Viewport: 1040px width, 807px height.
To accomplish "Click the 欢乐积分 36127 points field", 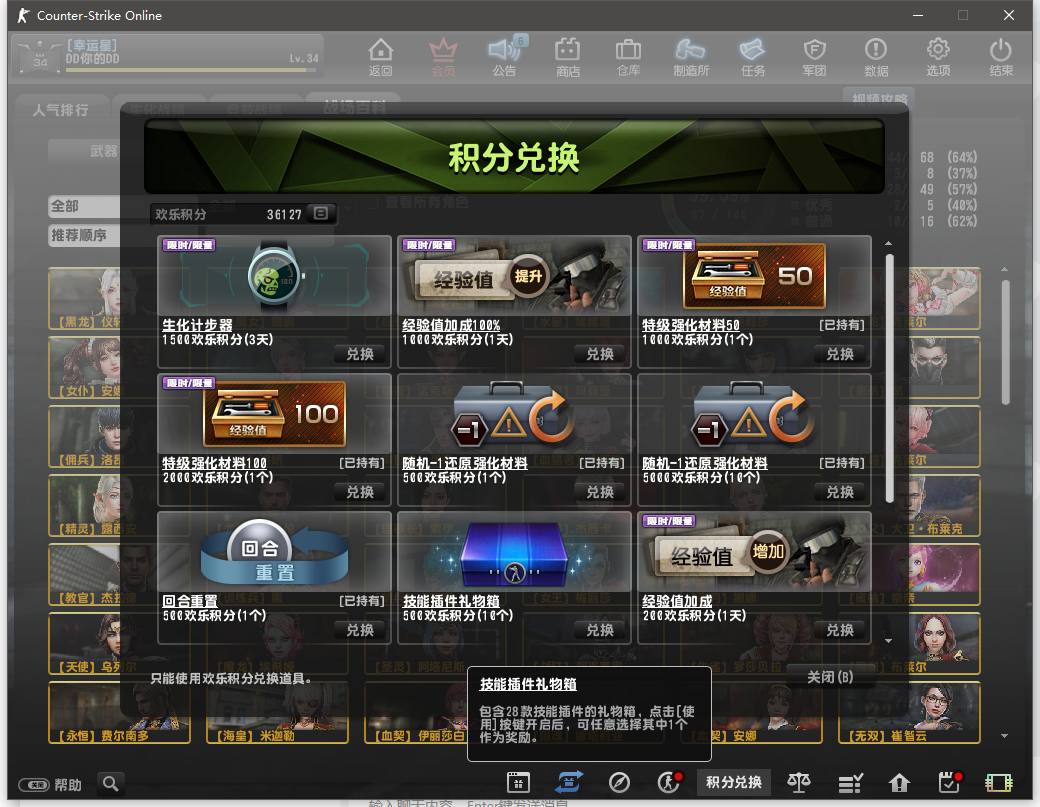I will click(243, 214).
